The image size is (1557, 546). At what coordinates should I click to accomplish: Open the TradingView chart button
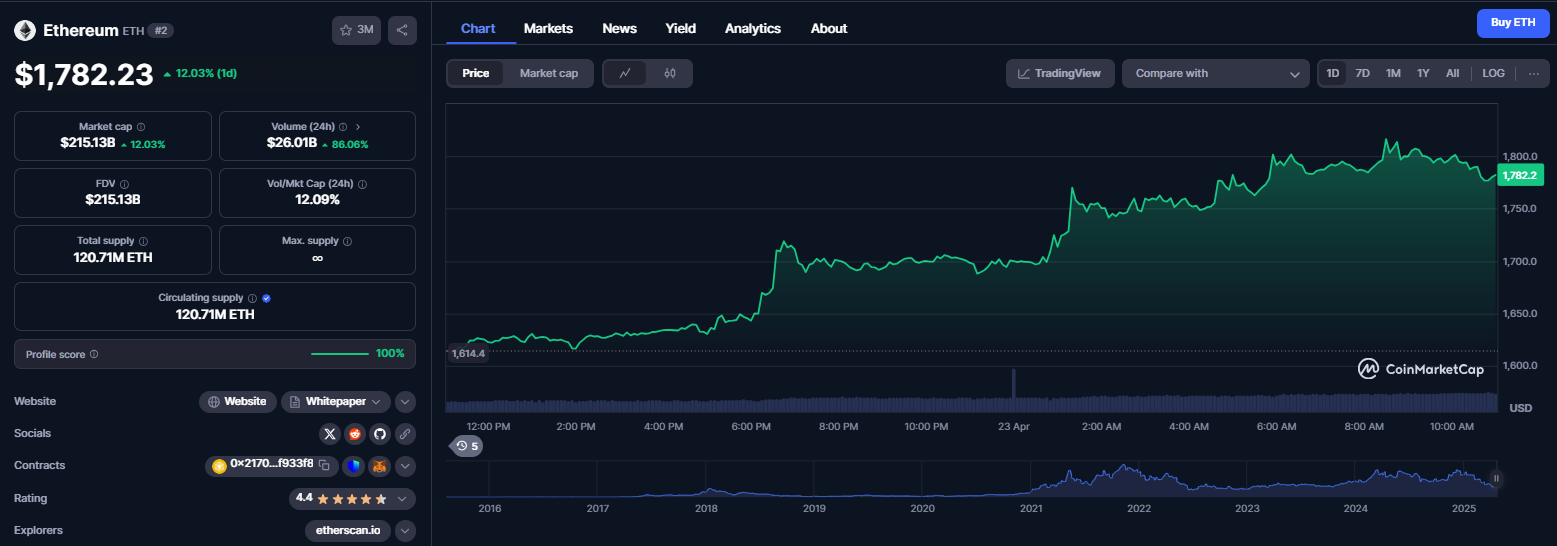pos(1060,73)
